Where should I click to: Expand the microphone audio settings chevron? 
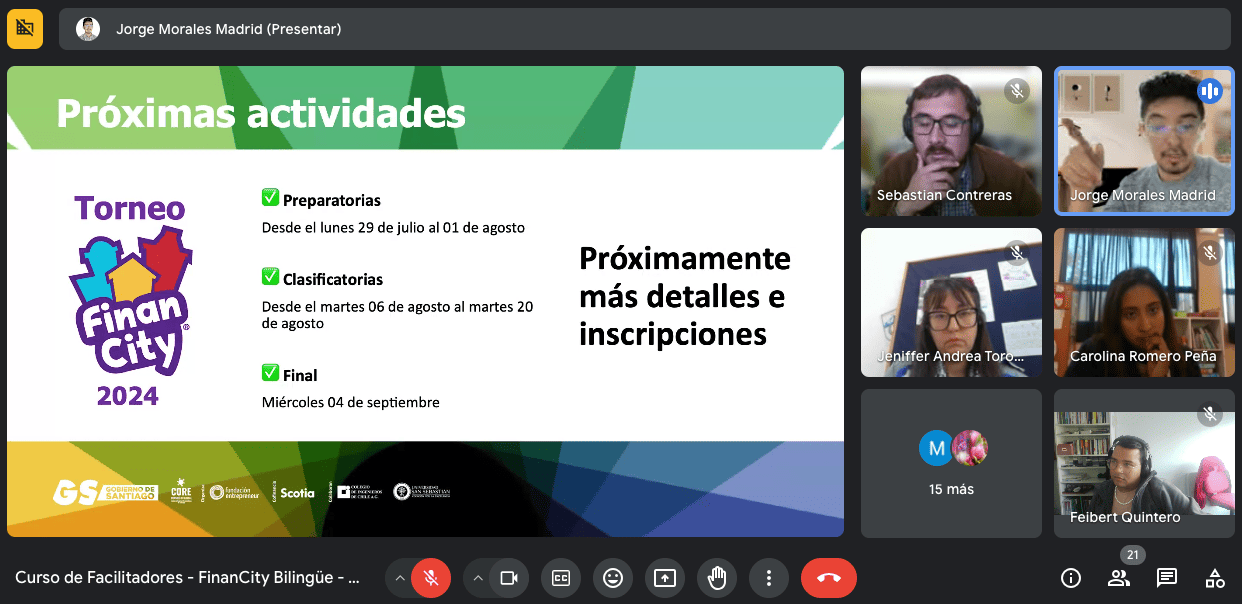[399, 578]
